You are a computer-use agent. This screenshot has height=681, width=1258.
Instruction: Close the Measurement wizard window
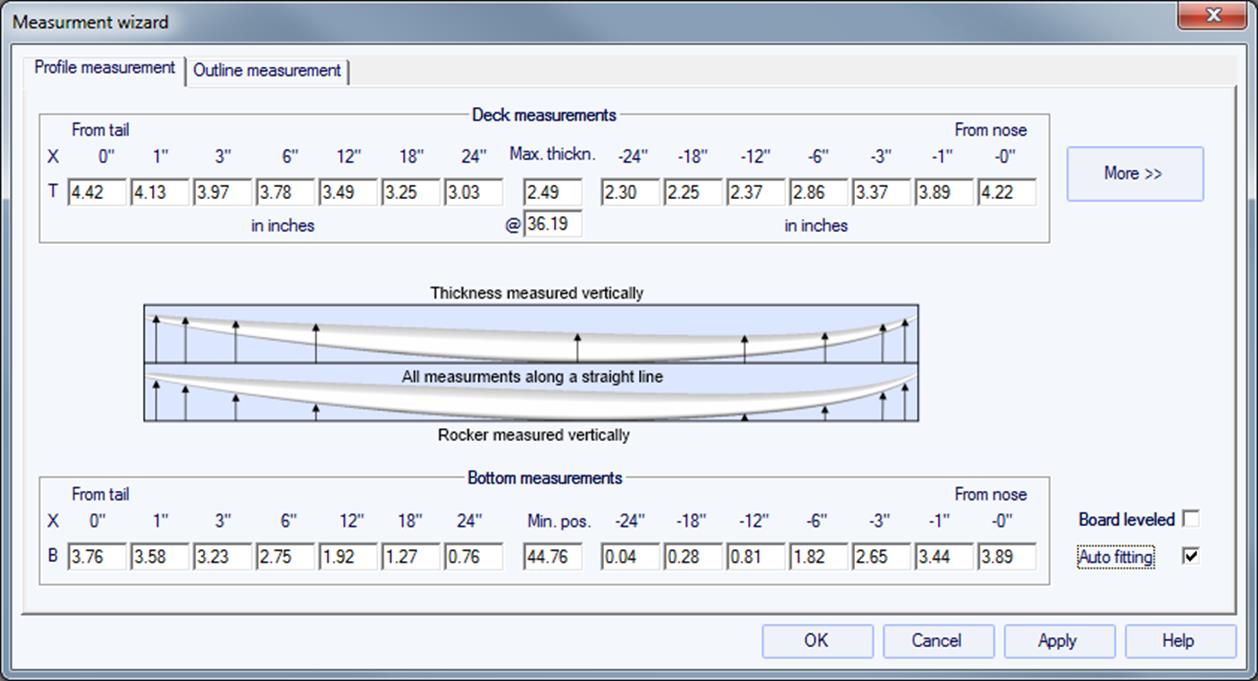pyautogui.click(x=1213, y=17)
